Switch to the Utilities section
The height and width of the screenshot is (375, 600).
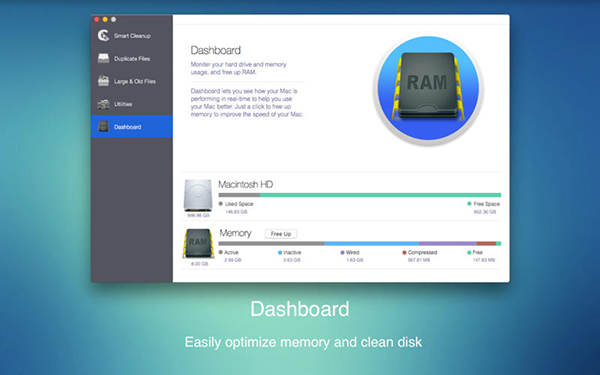pyautogui.click(x=132, y=104)
